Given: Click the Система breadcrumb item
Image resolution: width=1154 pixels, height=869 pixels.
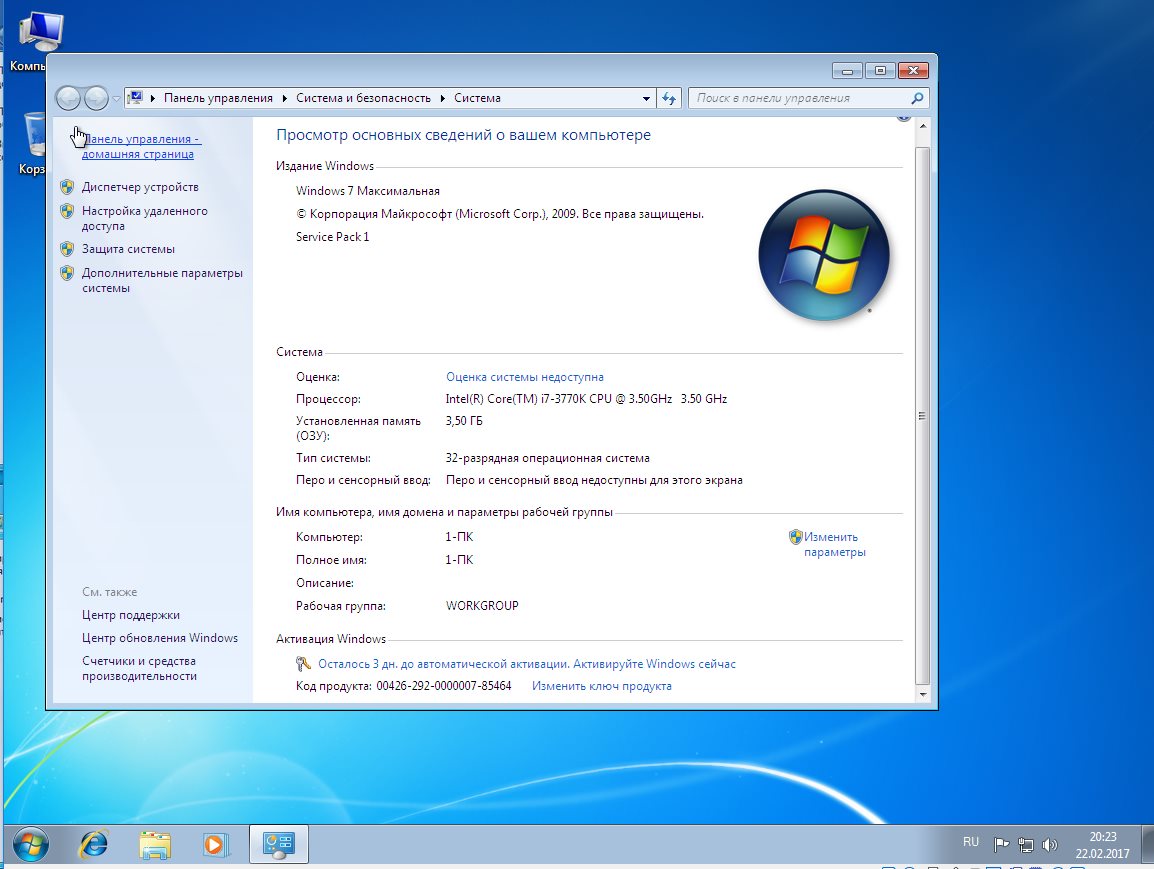Looking at the screenshot, I should point(477,98).
